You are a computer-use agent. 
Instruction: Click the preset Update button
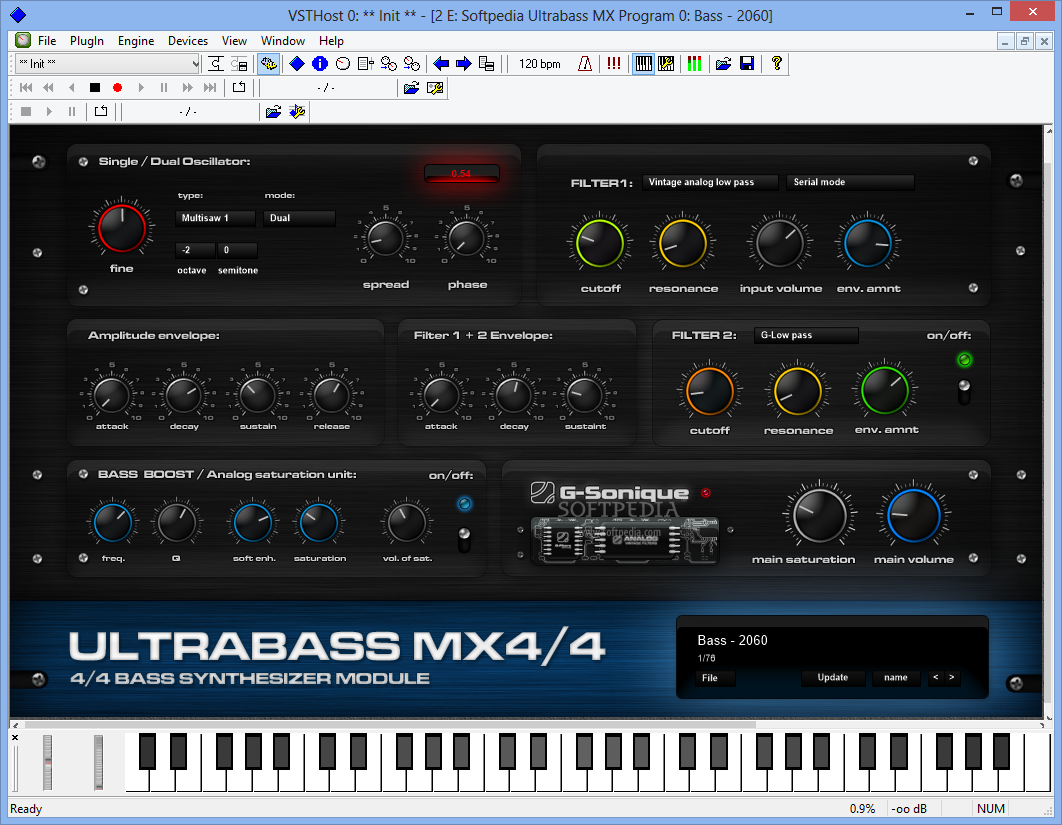click(x=832, y=677)
